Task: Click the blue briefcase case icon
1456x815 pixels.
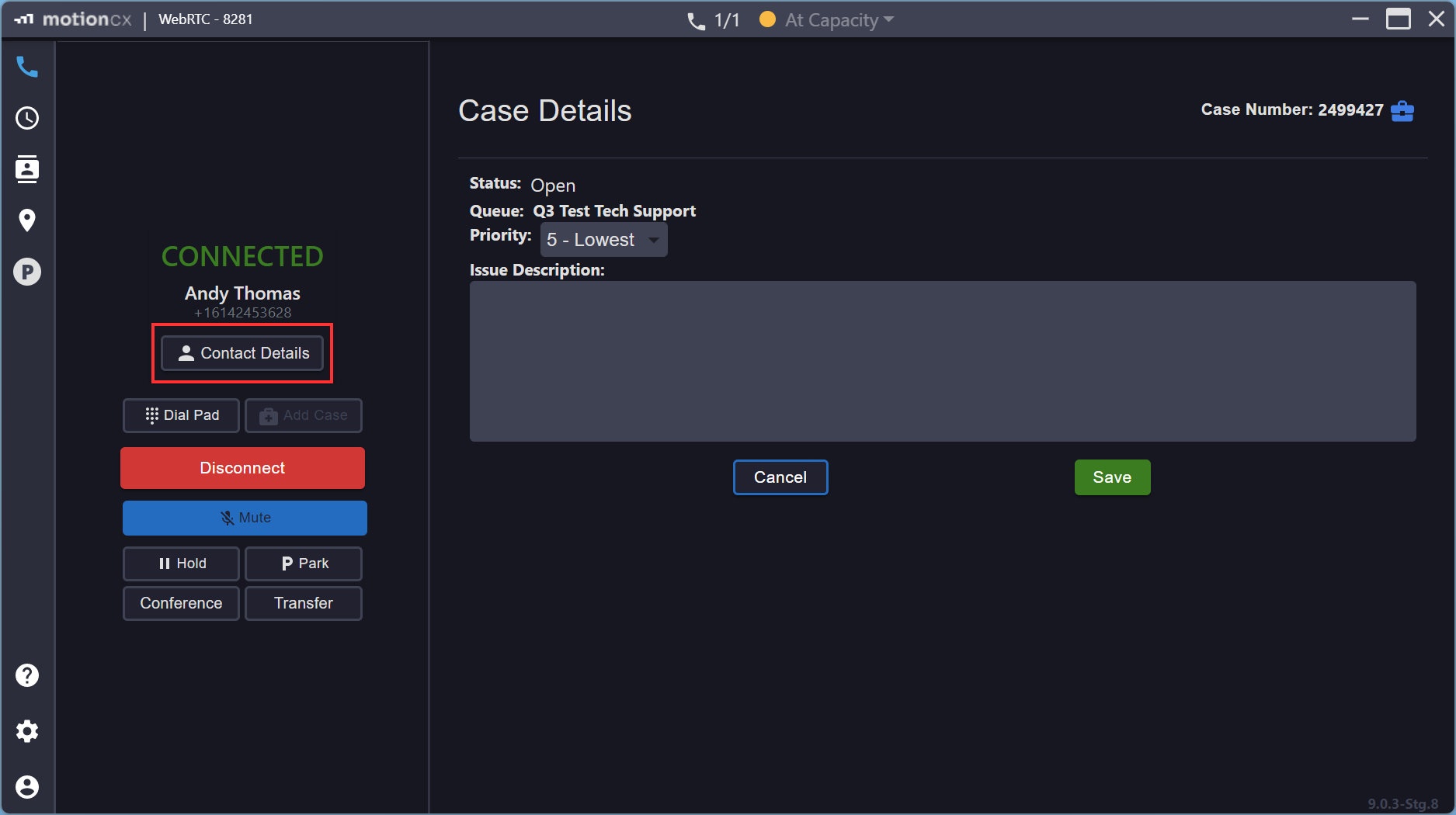Action: 1402,111
